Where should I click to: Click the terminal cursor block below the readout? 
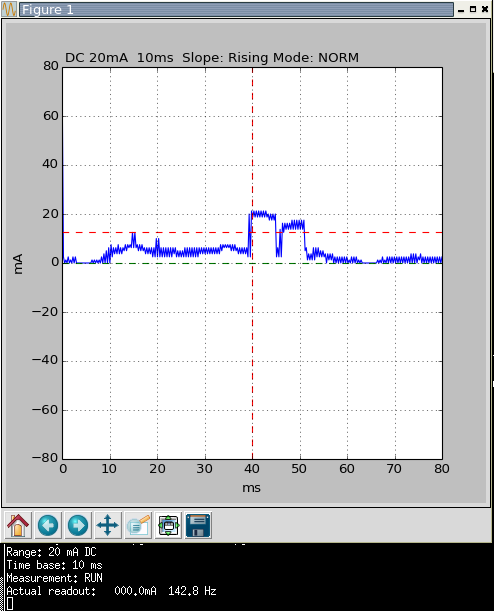(10, 604)
